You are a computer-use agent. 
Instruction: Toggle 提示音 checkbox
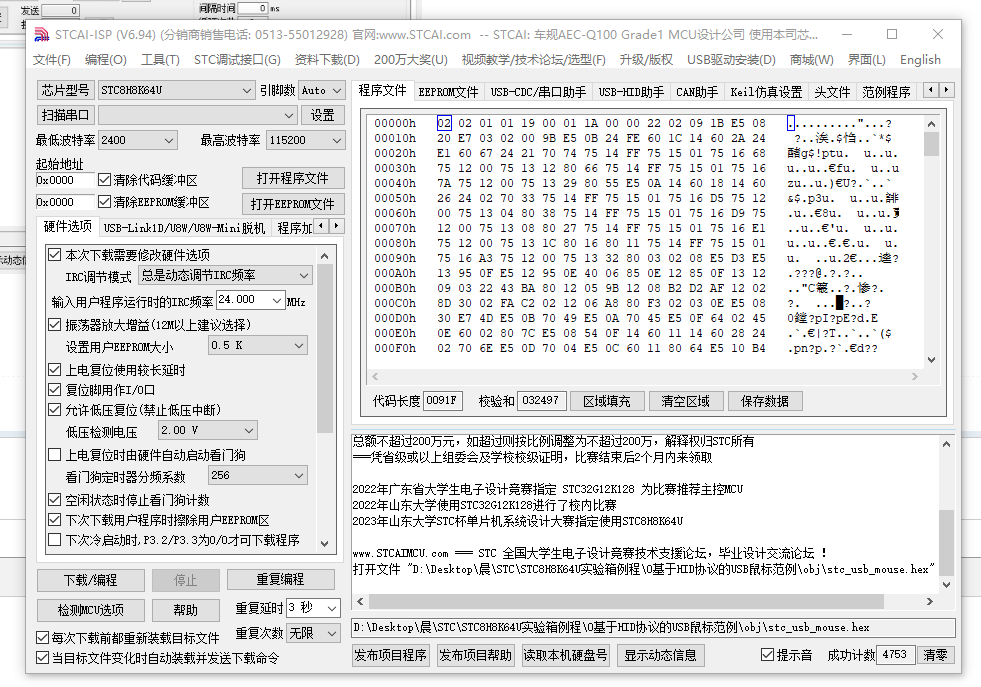click(768, 655)
